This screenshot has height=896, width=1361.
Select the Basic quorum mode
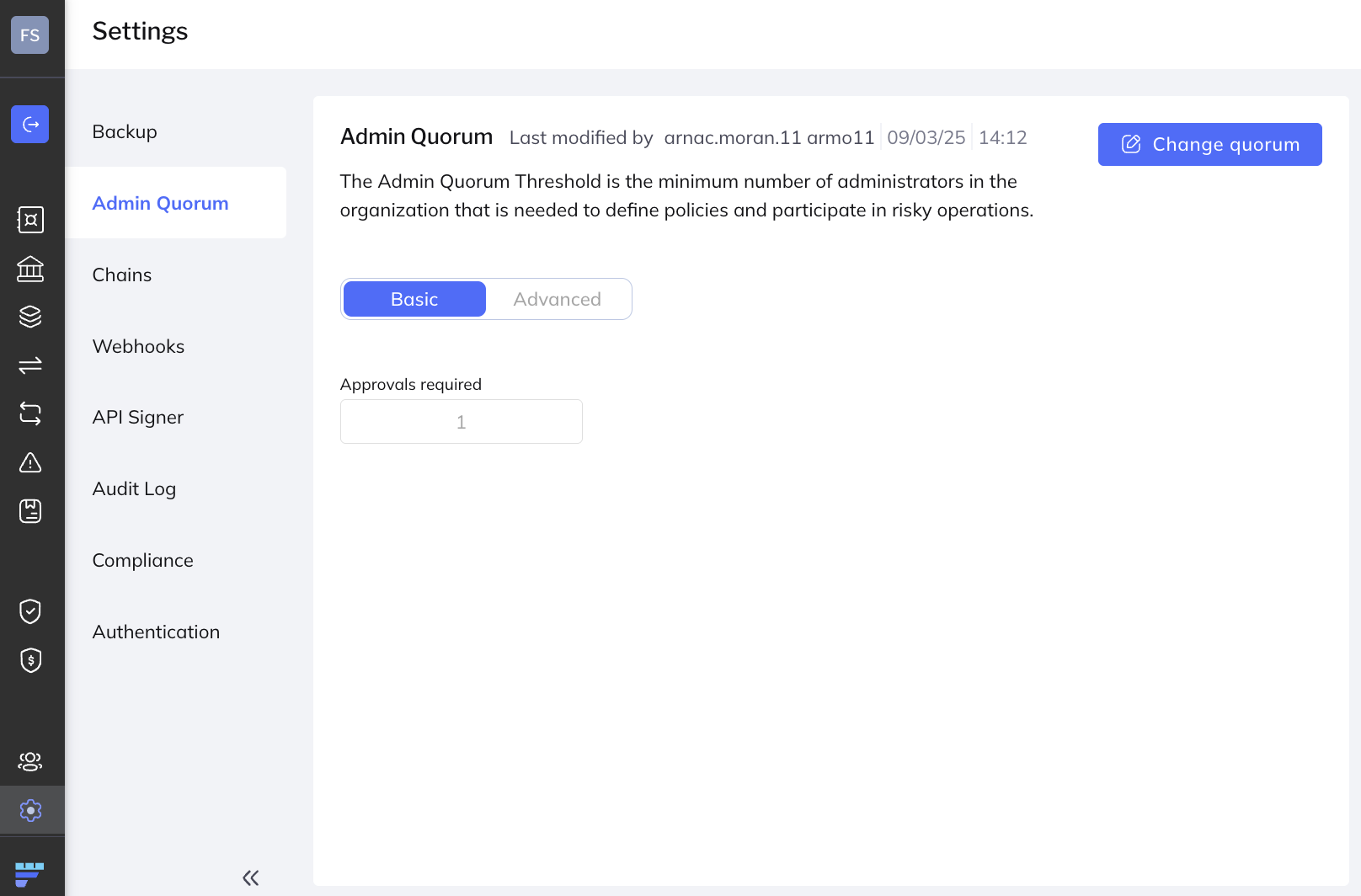point(414,299)
